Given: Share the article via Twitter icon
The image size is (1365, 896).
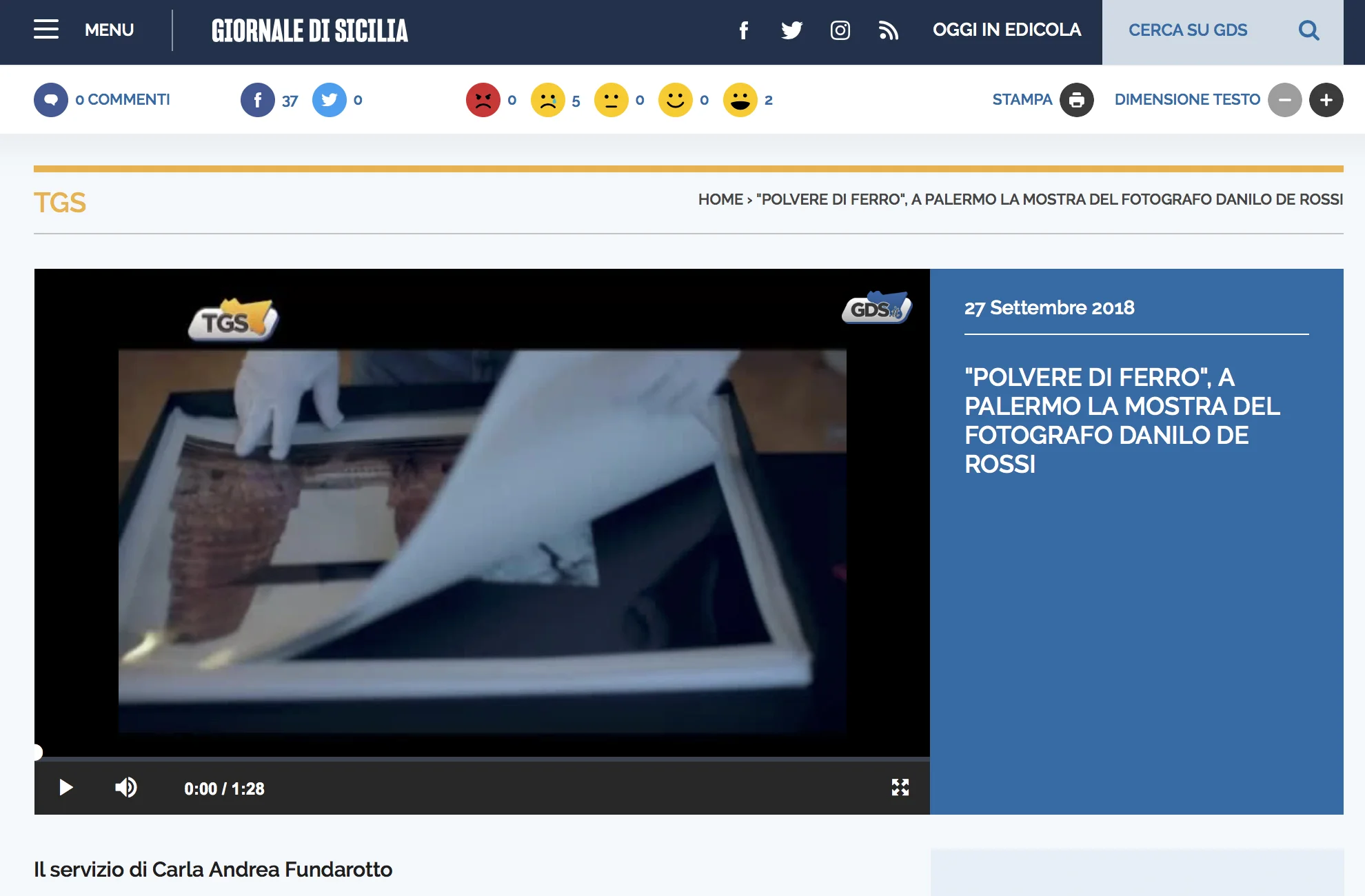Looking at the screenshot, I should click(x=330, y=99).
